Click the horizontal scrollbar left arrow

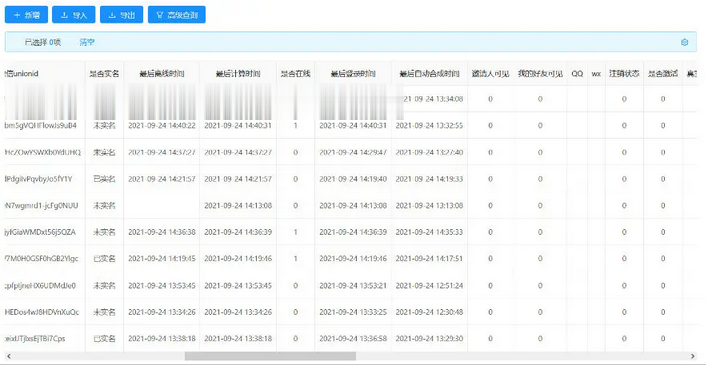(x=9, y=356)
